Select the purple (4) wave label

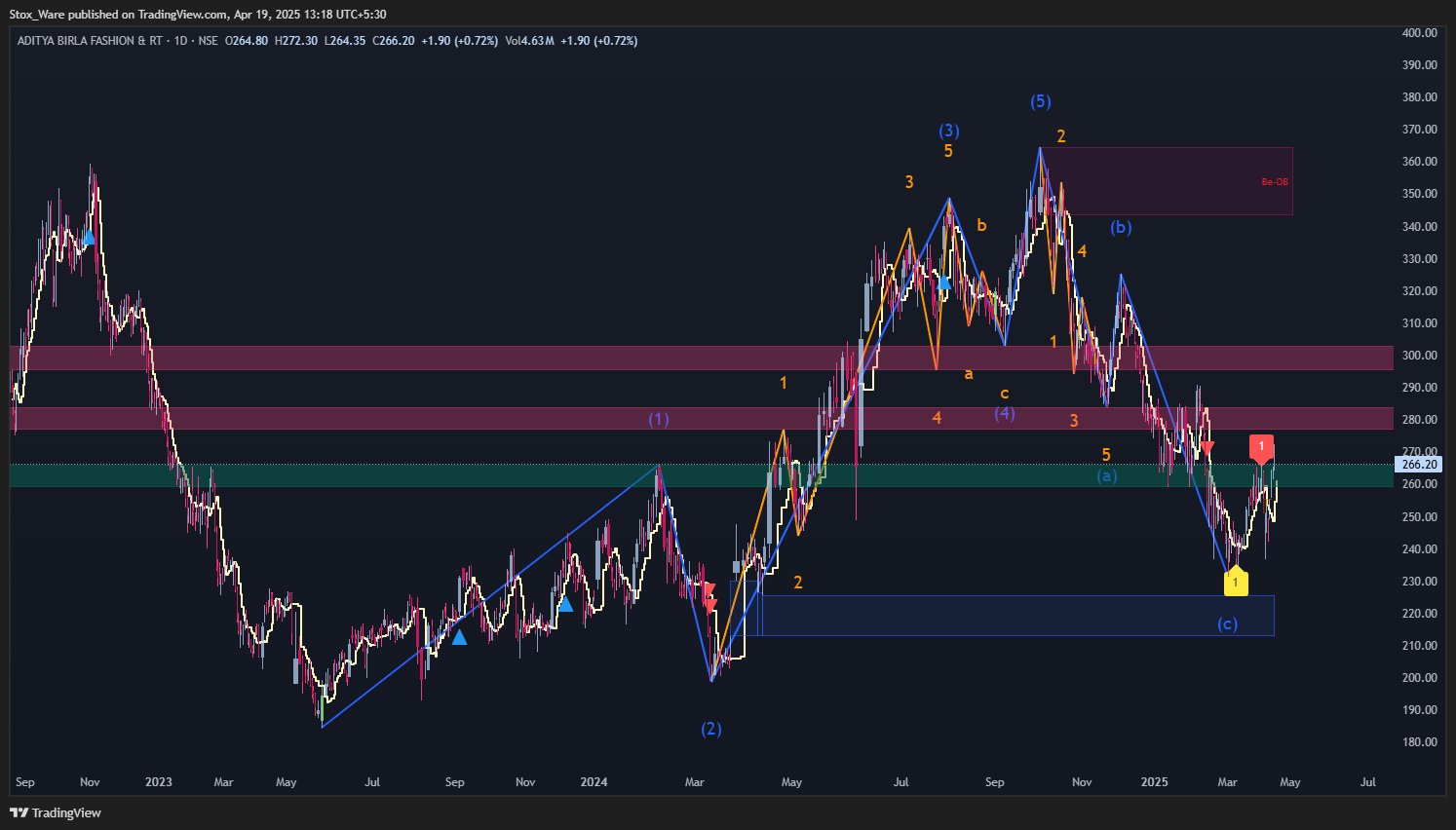(1005, 413)
